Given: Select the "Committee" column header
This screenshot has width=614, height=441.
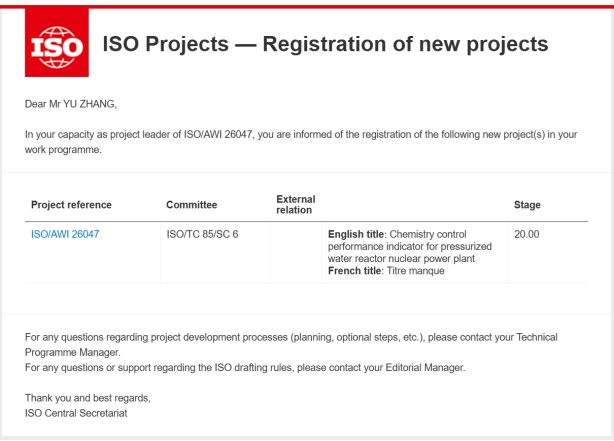Looking at the screenshot, I should [191, 205].
